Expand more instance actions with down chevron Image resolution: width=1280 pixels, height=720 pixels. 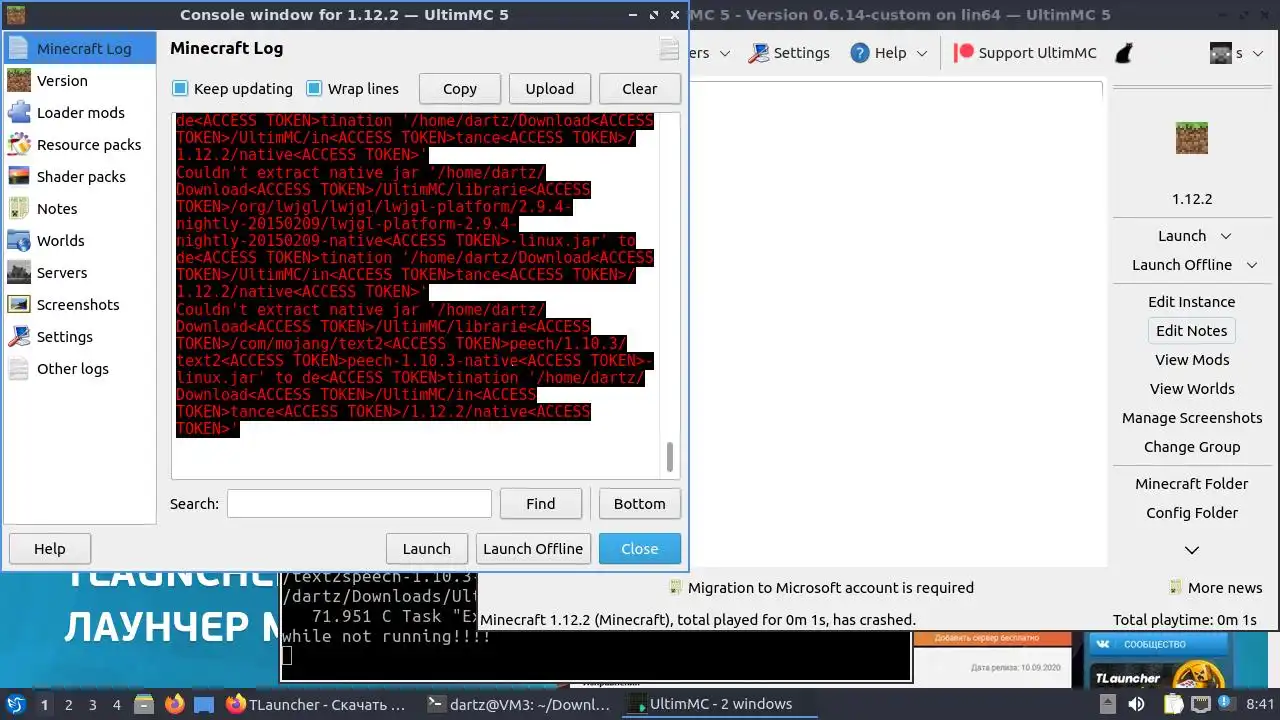(1192, 550)
